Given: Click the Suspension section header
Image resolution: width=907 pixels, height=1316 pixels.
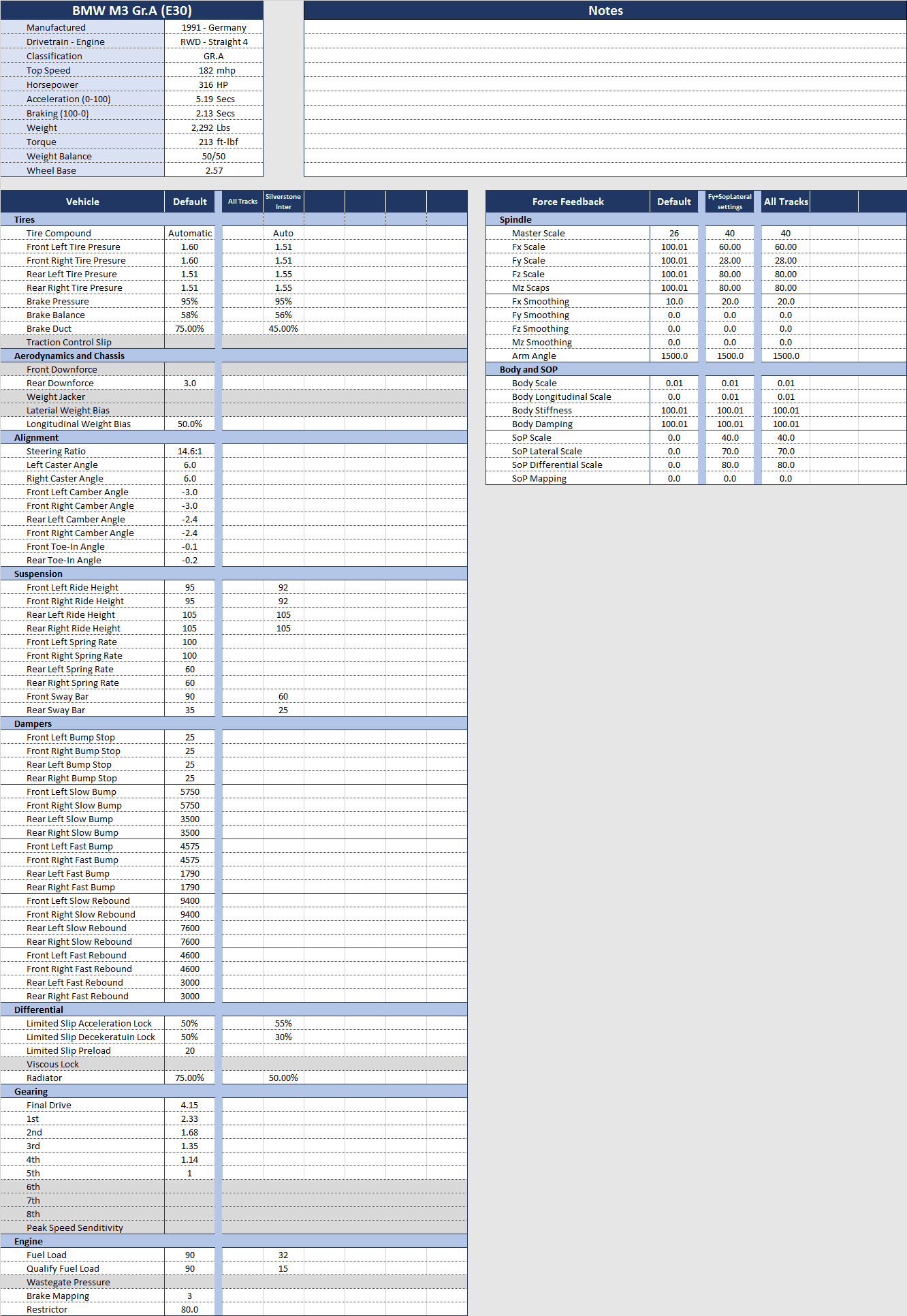Looking at the screenshot, I should pyautogui.click(x=234, y=574).
